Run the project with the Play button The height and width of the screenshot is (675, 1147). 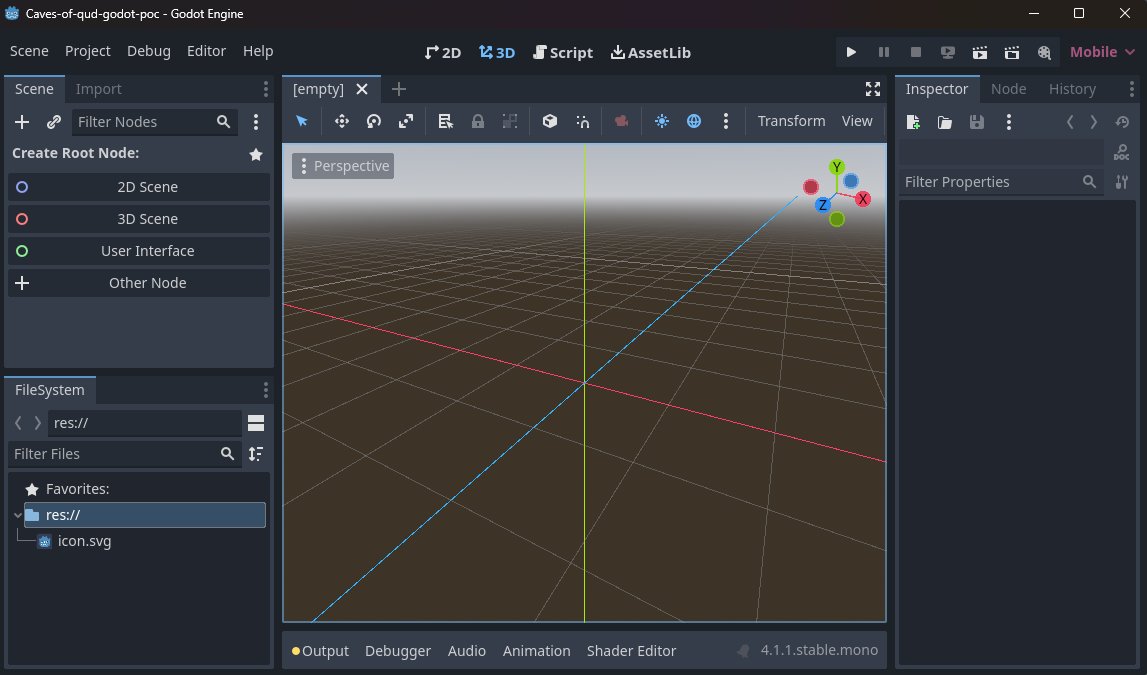click(851, 52)
